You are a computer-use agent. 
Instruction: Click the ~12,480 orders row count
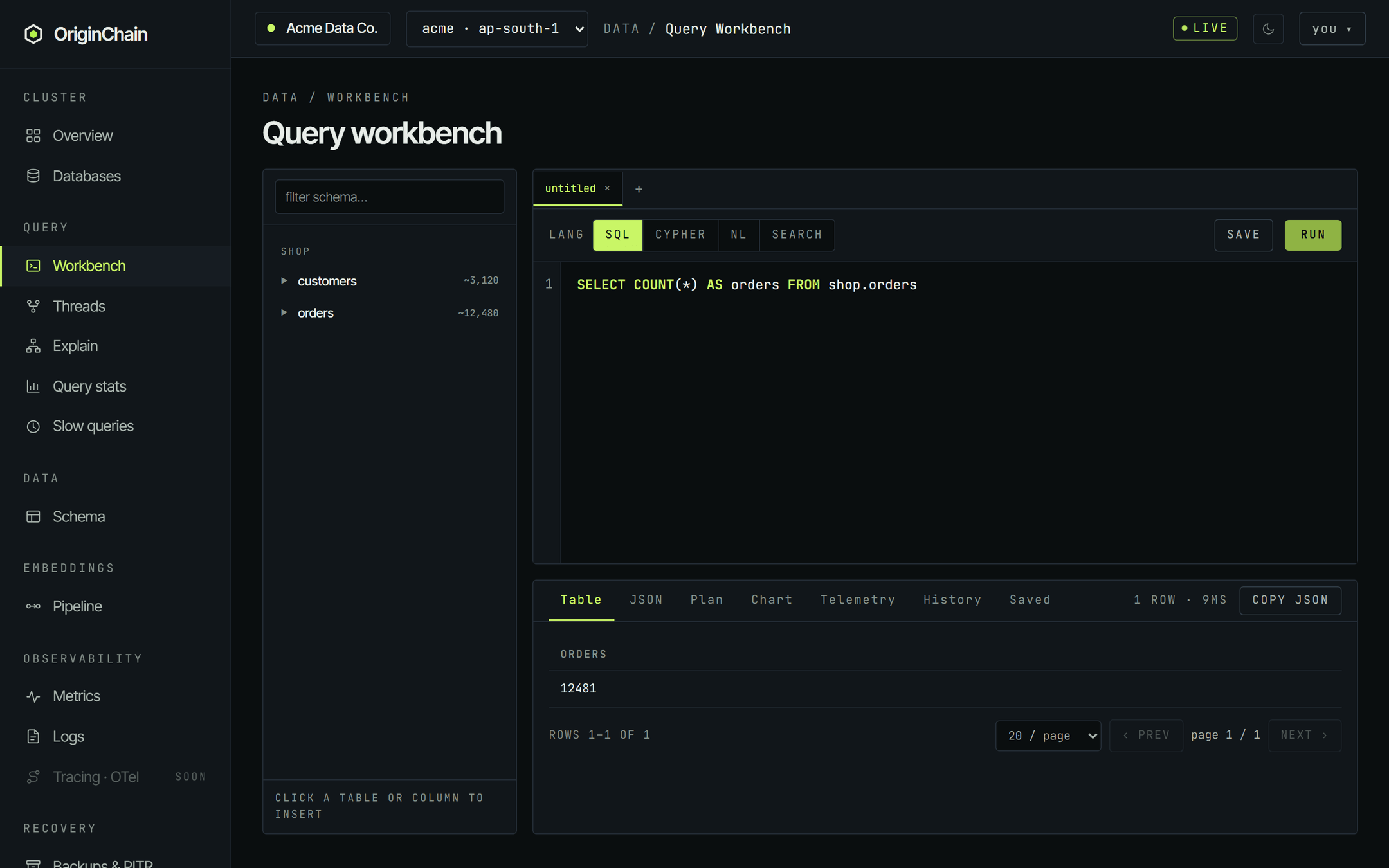(x=478, y=313)
